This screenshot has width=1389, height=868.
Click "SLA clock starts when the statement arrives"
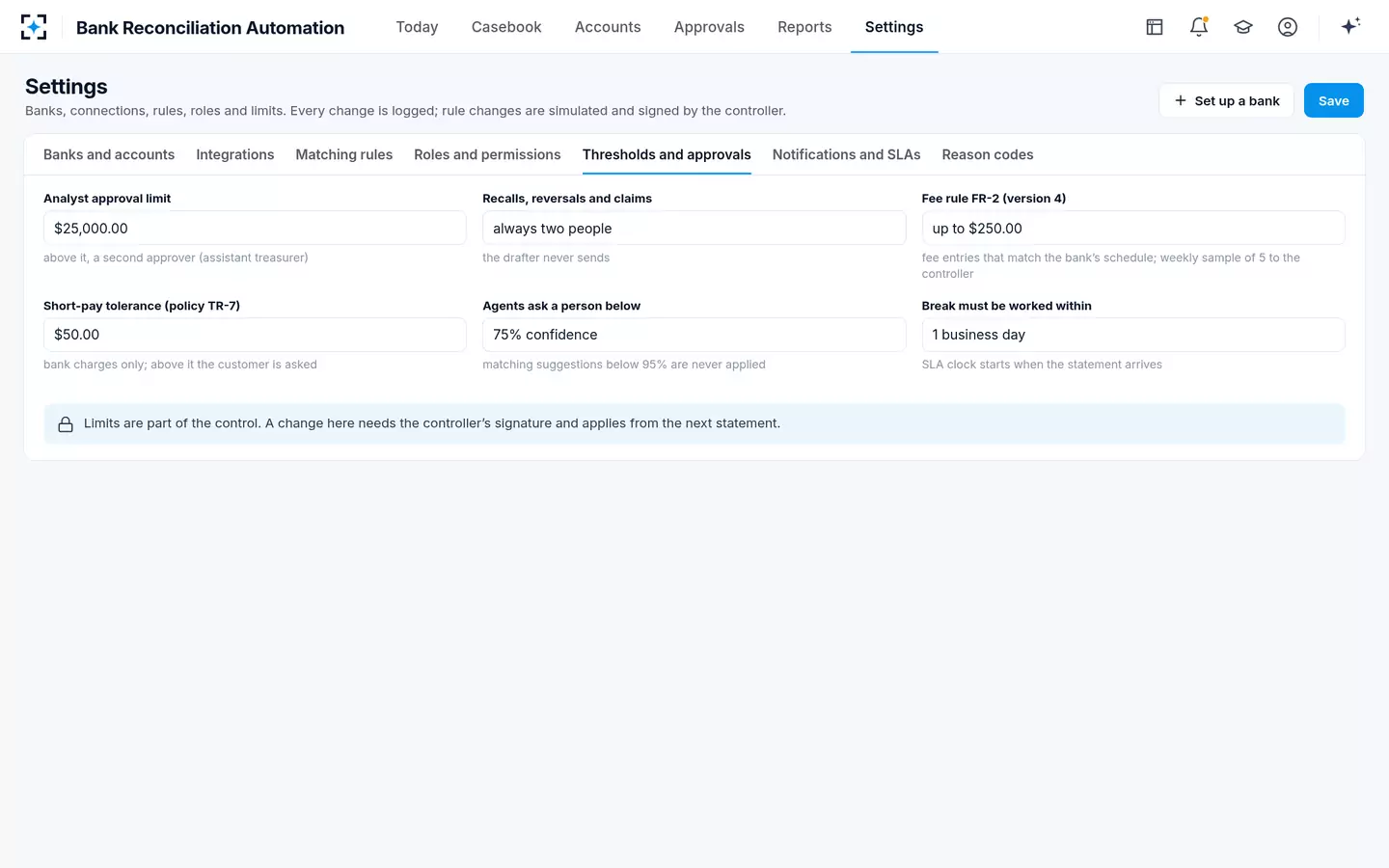coord(1042,365)
